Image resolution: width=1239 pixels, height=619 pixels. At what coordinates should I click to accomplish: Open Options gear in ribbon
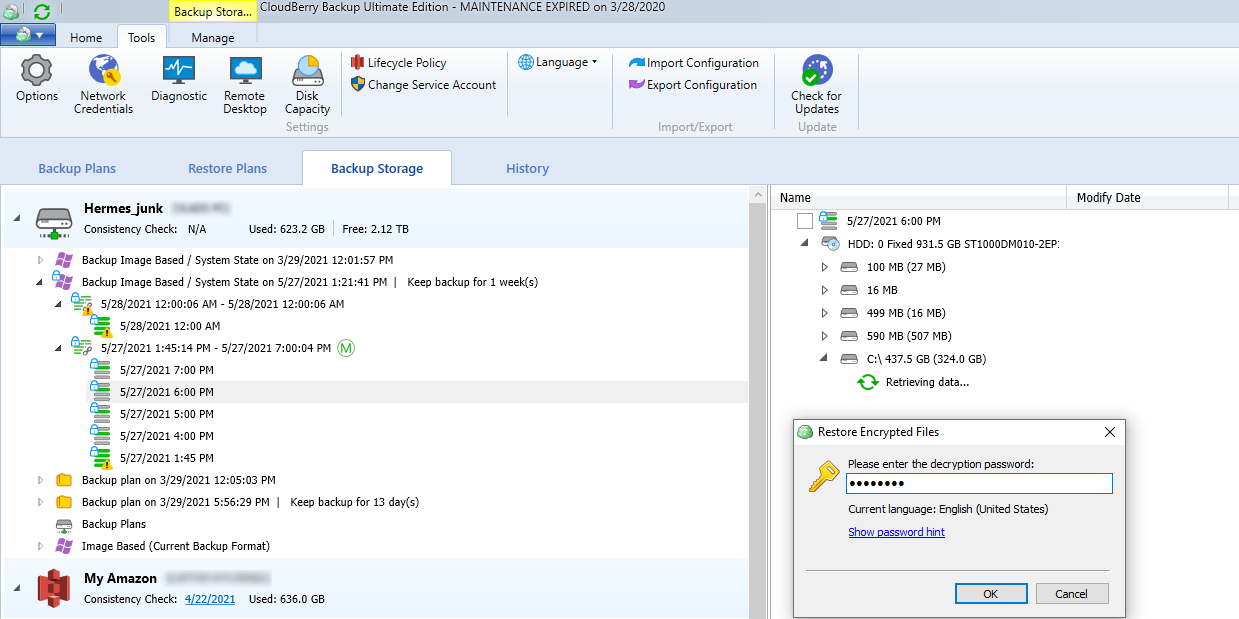click(x=37, y=79)
